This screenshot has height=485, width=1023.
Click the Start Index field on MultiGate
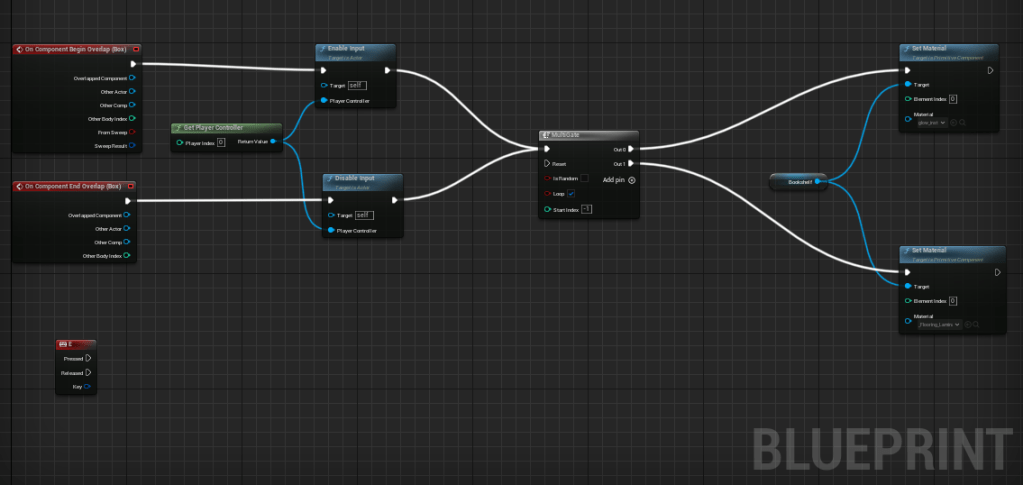tap(586, 209)
